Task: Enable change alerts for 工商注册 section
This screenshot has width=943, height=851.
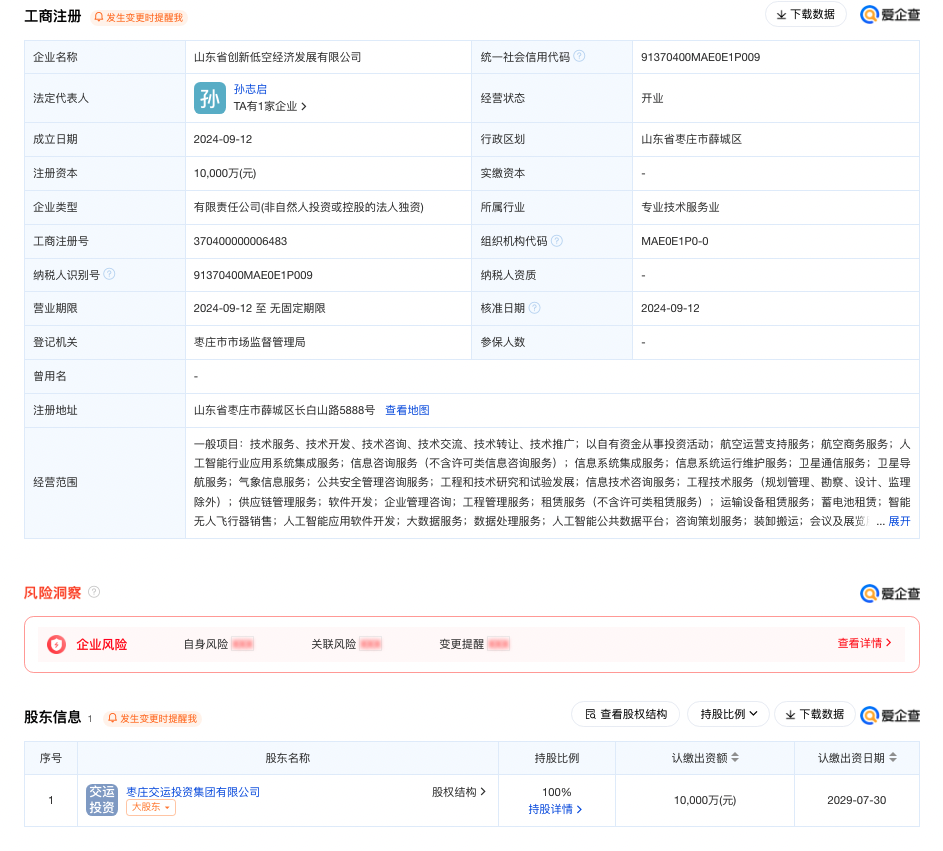Action: pyautogui.click(x=139, y=17)
